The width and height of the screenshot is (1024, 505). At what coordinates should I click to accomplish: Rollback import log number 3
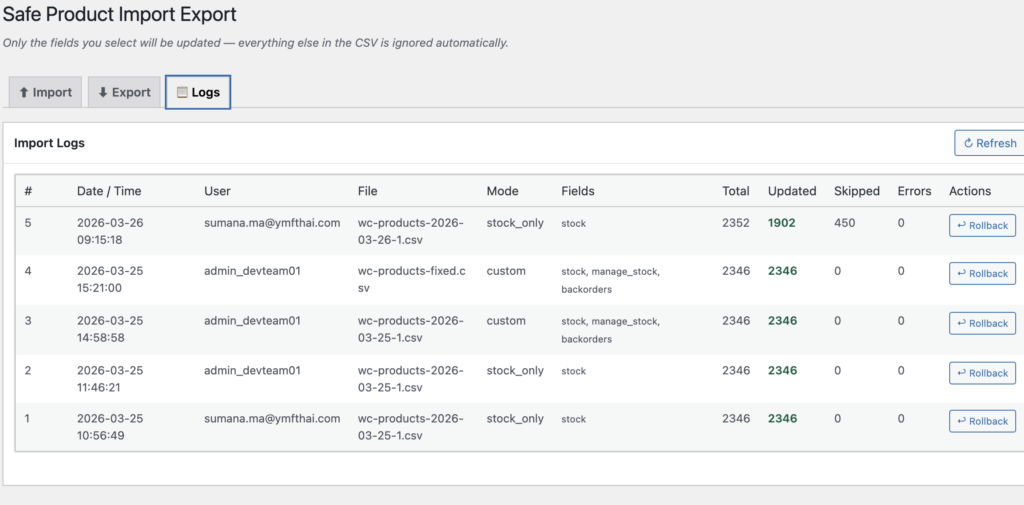click(x=982, y=323)
